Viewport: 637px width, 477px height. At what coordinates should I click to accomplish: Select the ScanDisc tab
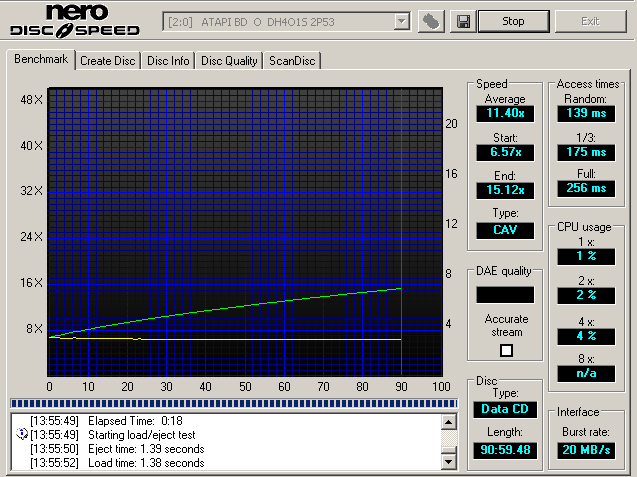292,61
